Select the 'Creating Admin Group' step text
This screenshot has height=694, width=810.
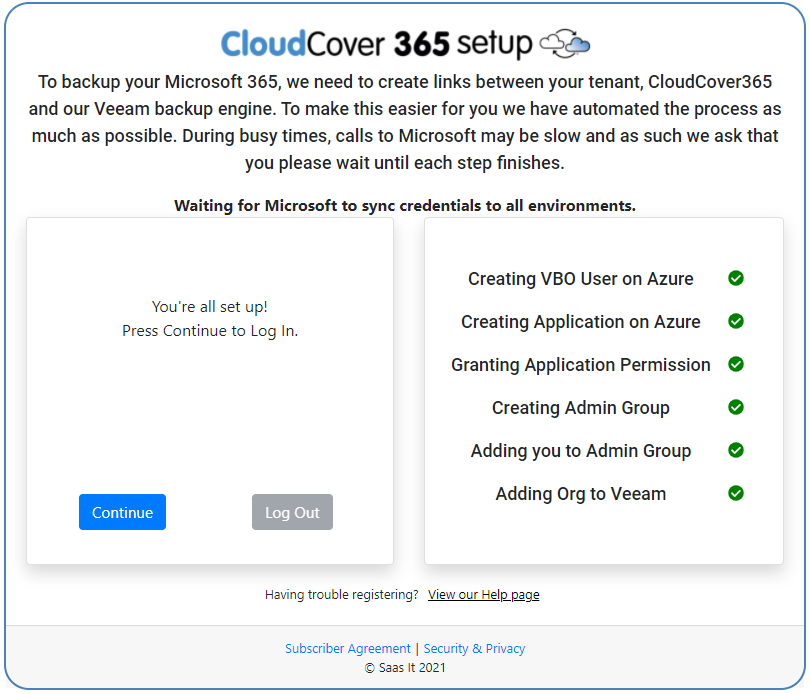point(581,408)
